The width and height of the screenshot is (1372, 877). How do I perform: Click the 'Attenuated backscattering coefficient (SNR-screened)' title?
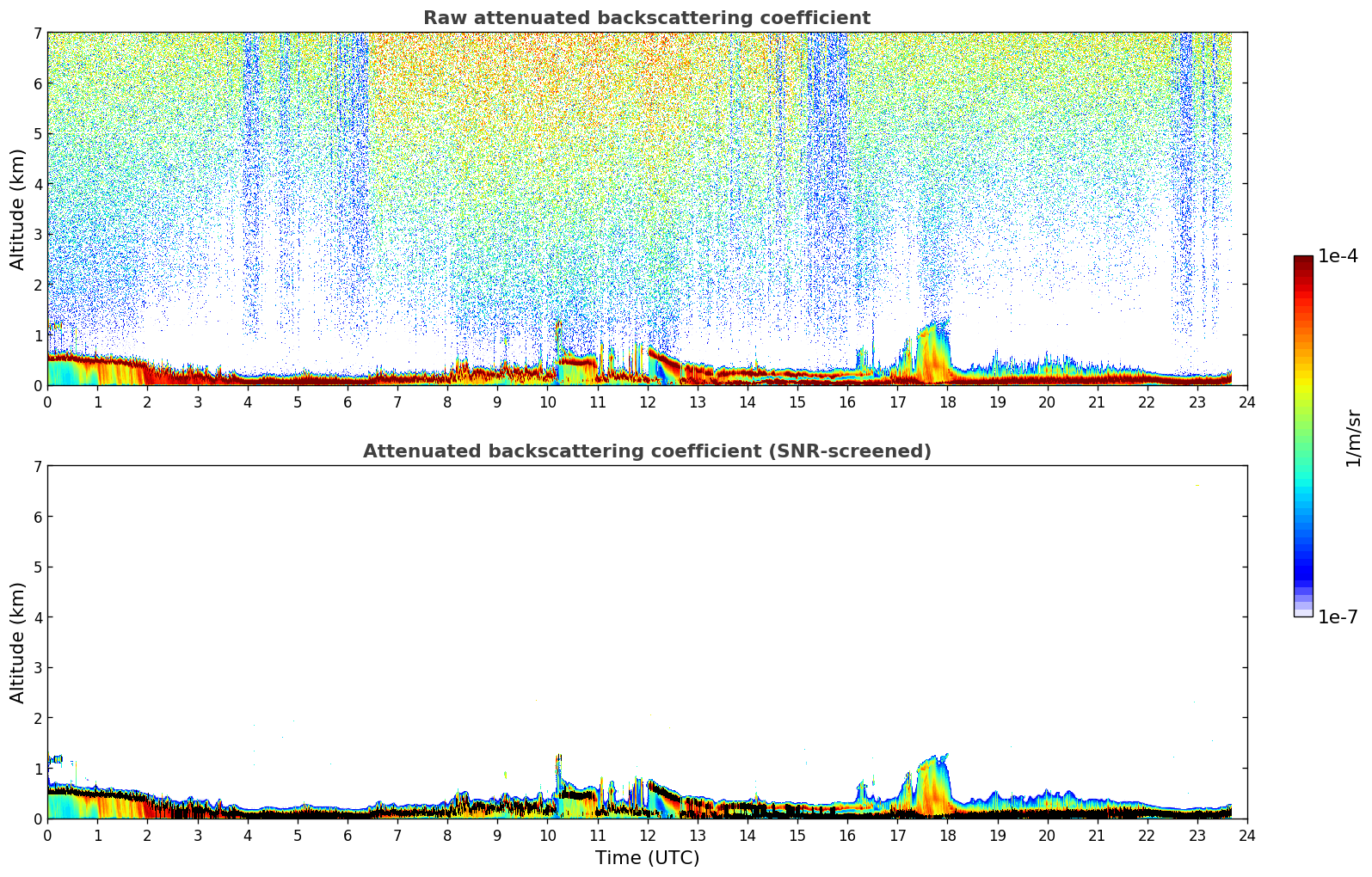point(646,451)
